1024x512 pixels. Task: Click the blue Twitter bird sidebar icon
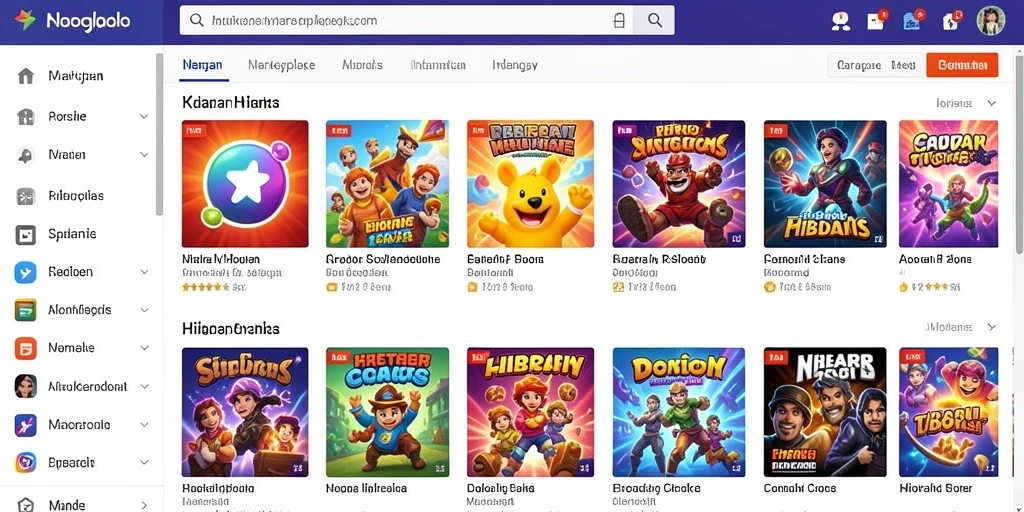click(x=25, y=272)
